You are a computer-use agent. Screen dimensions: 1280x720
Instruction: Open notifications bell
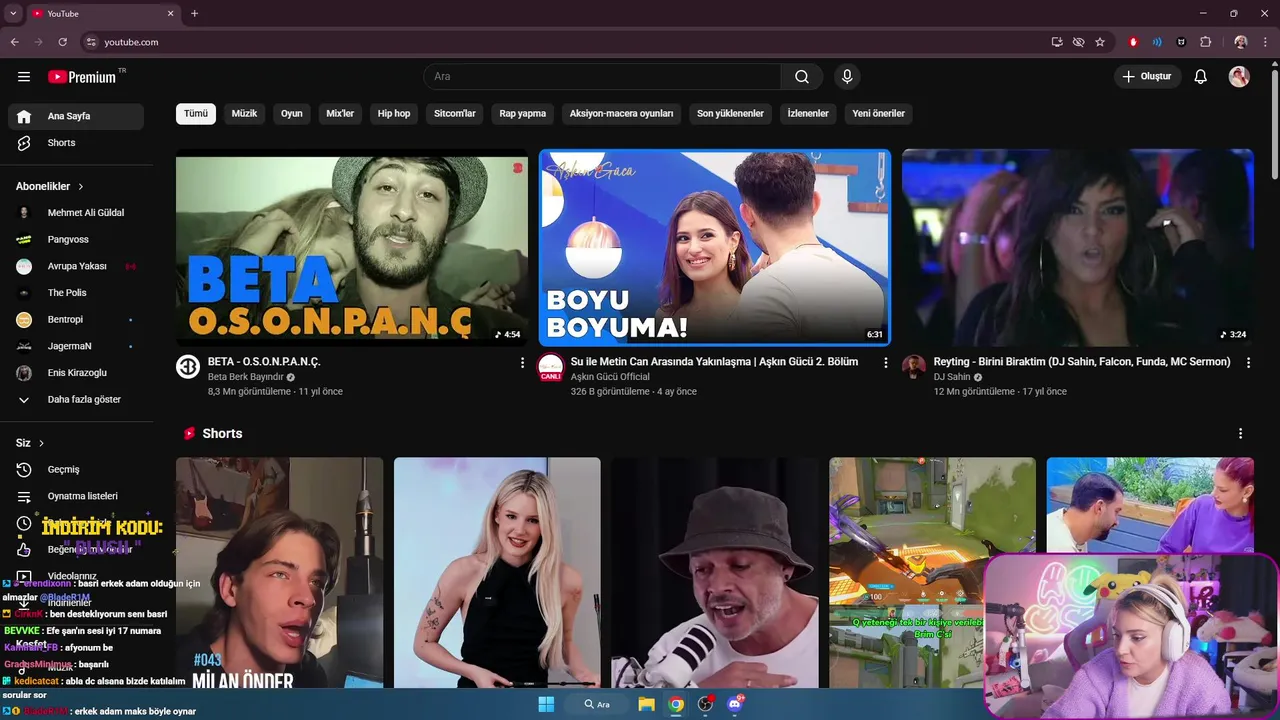[1201, 77]
